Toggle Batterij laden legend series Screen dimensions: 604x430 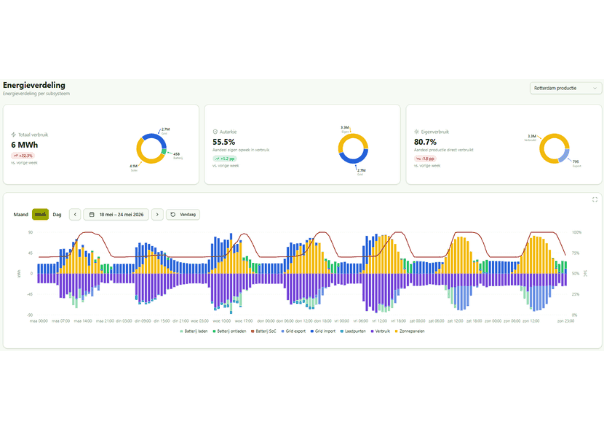point(194,331)
